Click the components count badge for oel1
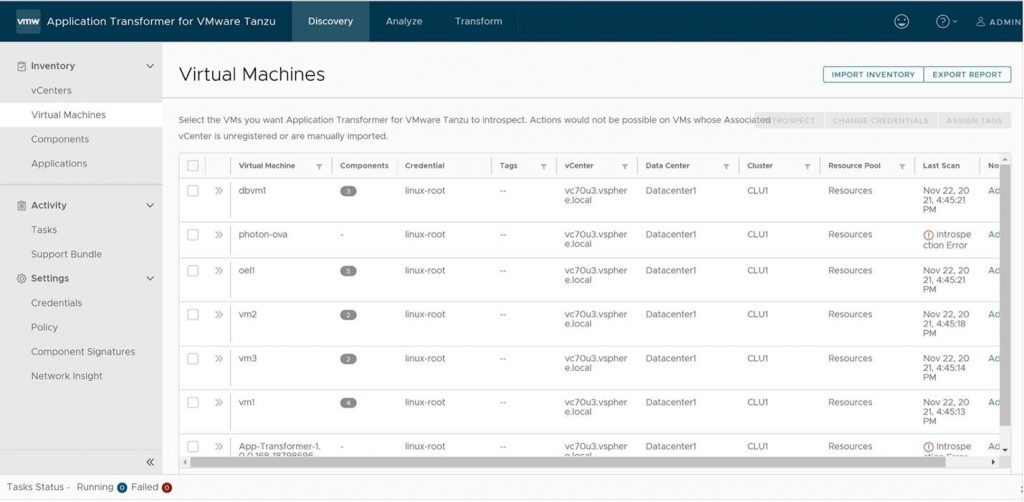This screenshot has height=502, width=1024. 349,271
